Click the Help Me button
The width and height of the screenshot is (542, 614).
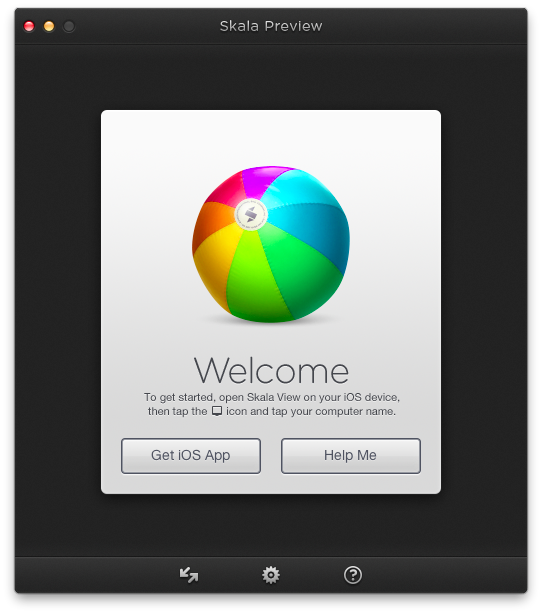click(x=350, y=456)
